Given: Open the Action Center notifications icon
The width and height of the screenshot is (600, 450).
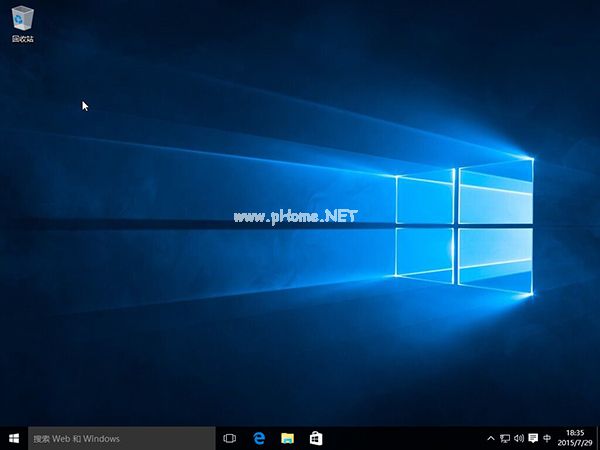Looking at the screenshot, I should click(533, 438).
